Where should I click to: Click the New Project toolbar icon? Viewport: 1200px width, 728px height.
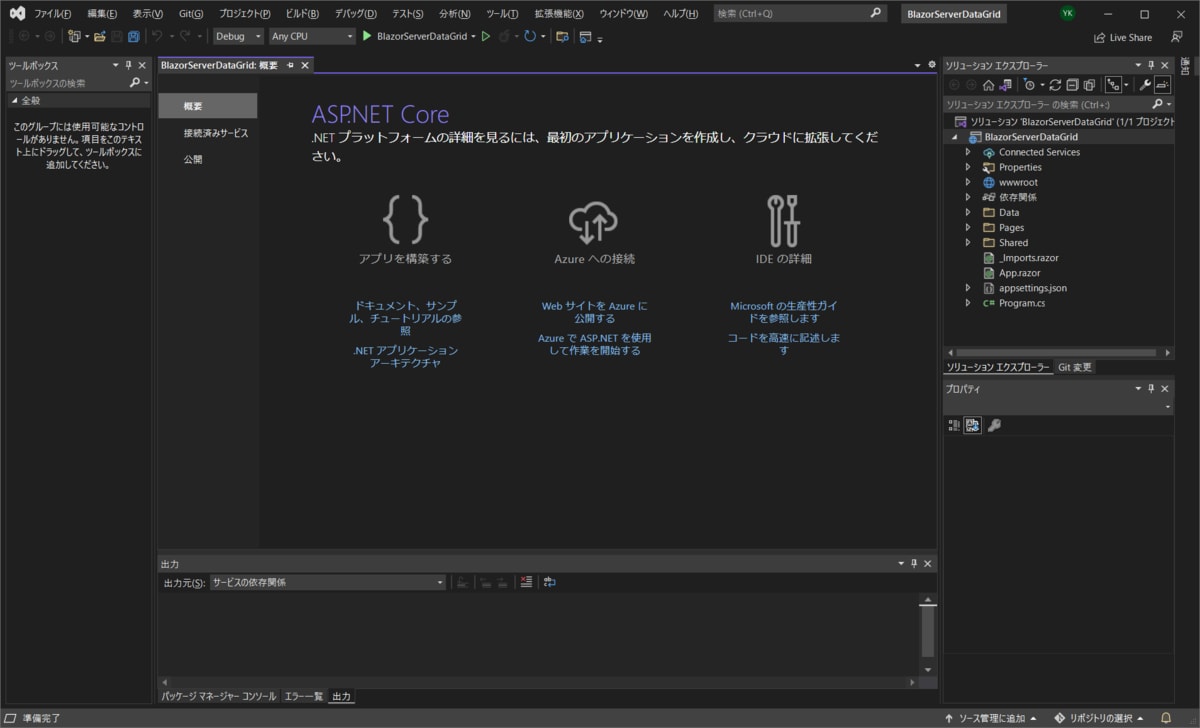coord(74,36)
